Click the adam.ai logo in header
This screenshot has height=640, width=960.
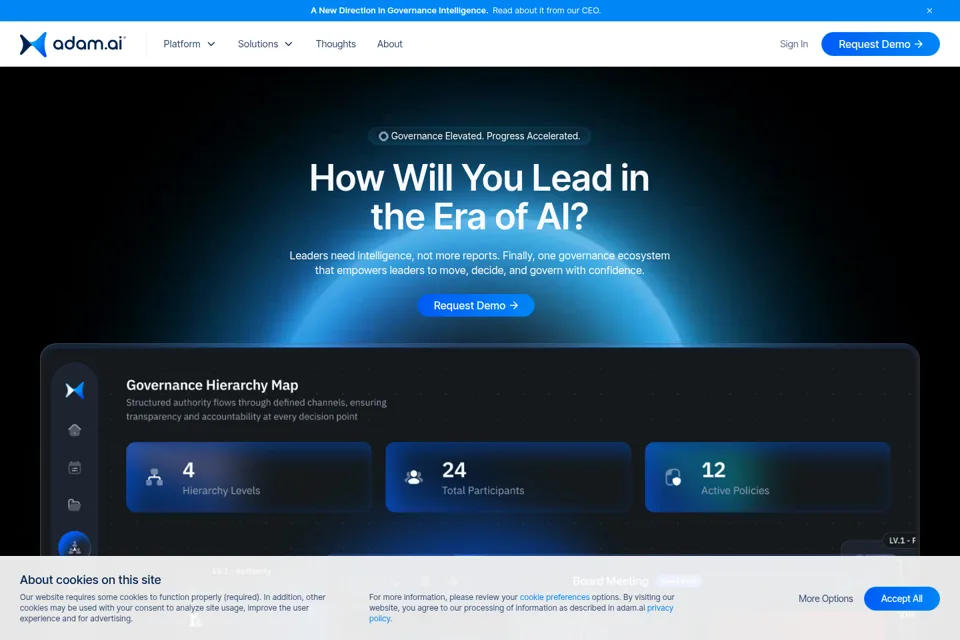[72, 44]
